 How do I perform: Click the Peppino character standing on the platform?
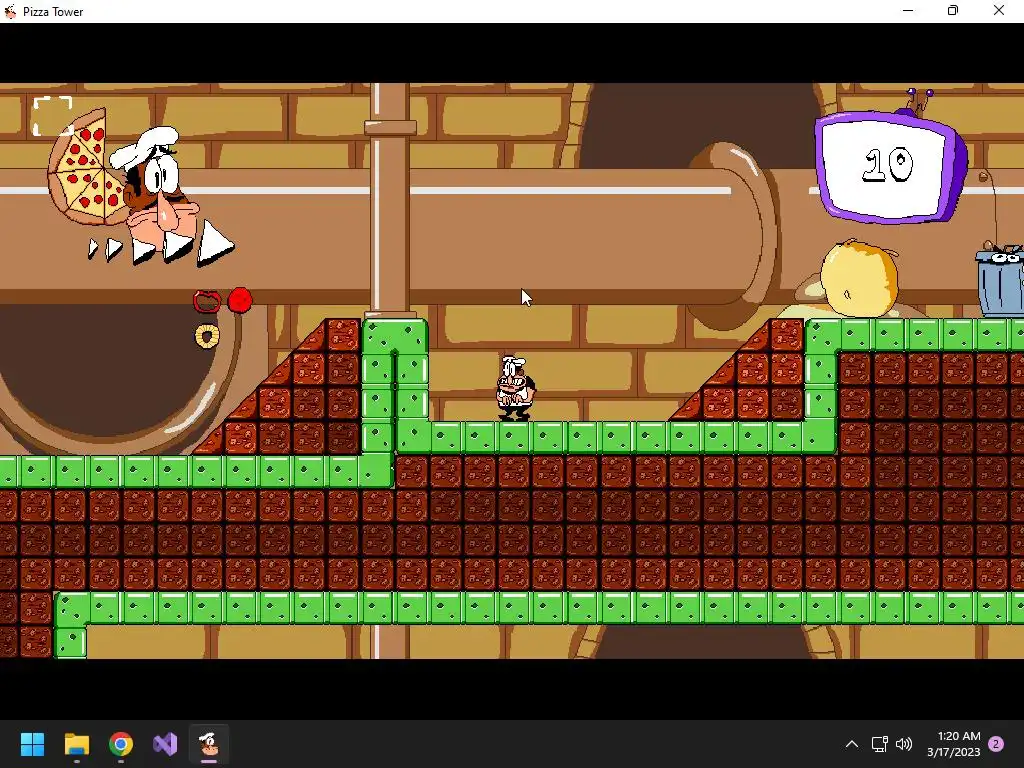[x=515, y=388]
